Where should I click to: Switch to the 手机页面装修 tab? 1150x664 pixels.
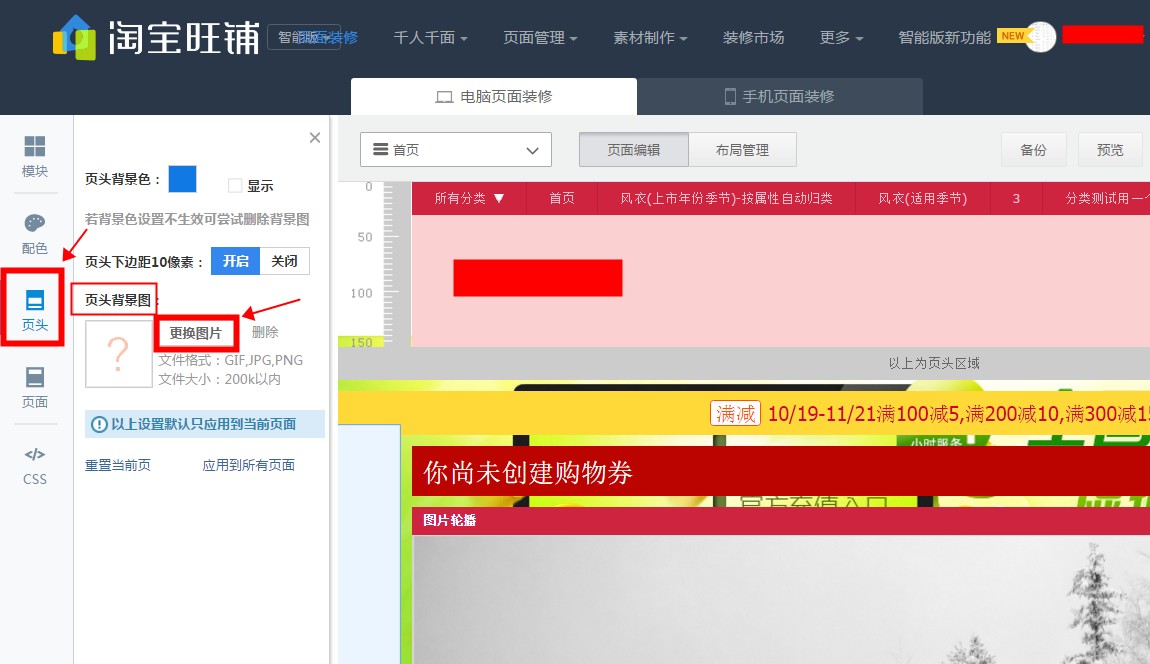[x=780, y=96]
